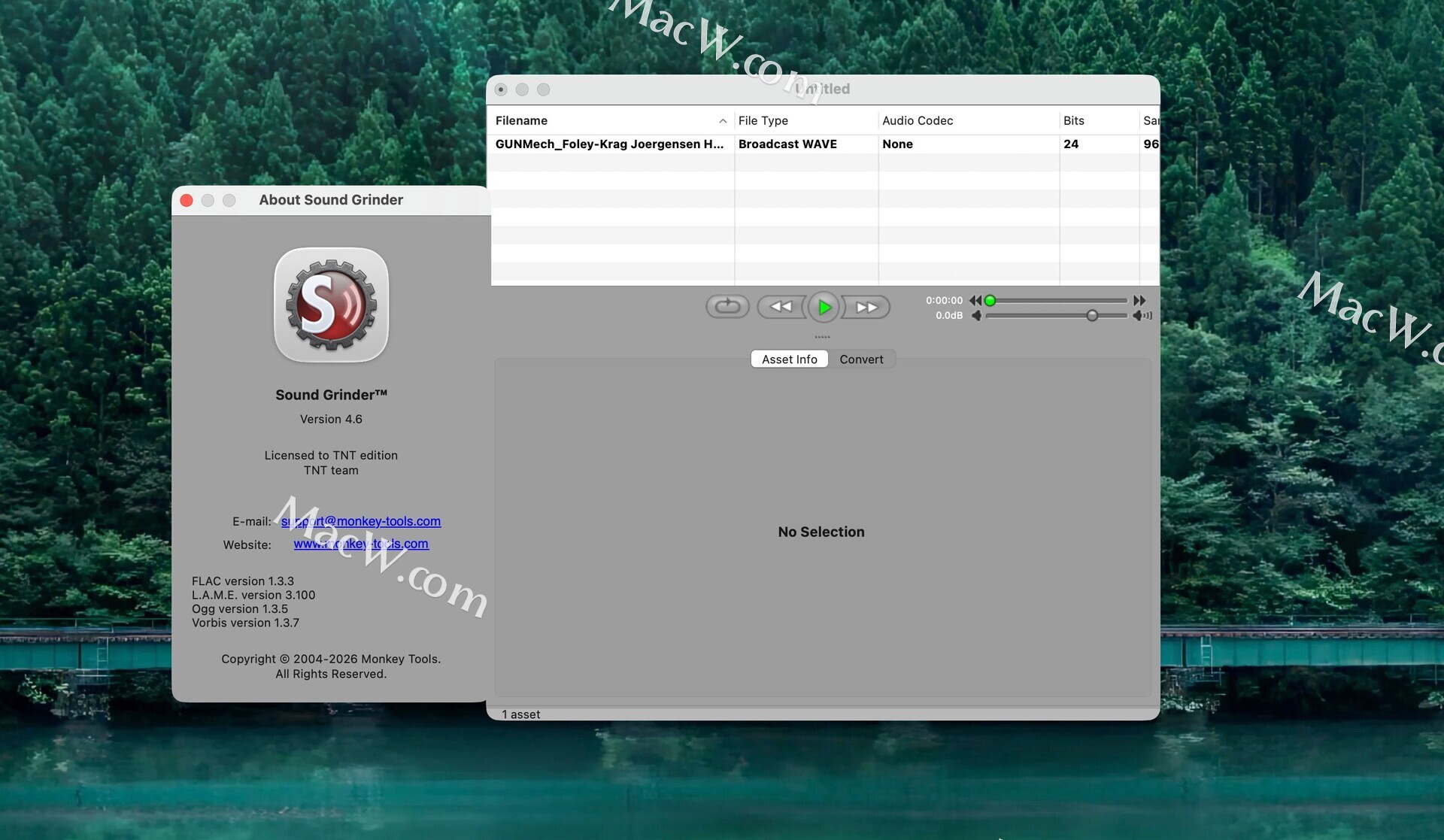Click the 24 bits value cell

(x=1071, y=144)
